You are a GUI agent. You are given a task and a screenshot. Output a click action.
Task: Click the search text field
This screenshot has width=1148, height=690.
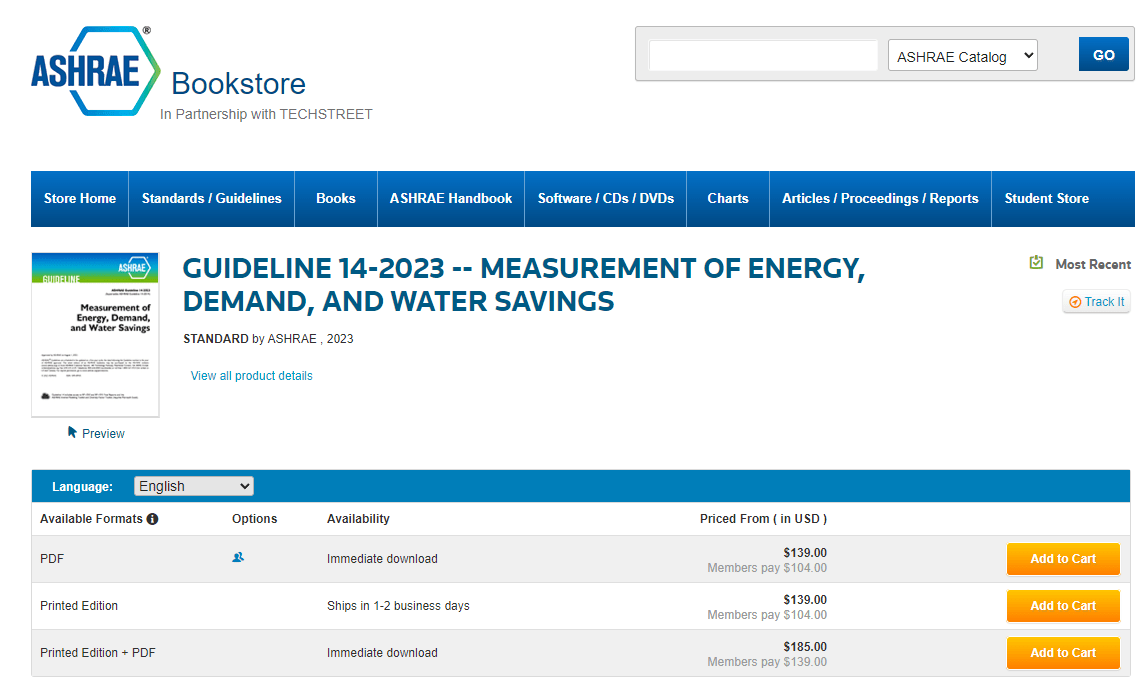click(x=763, y=55)
